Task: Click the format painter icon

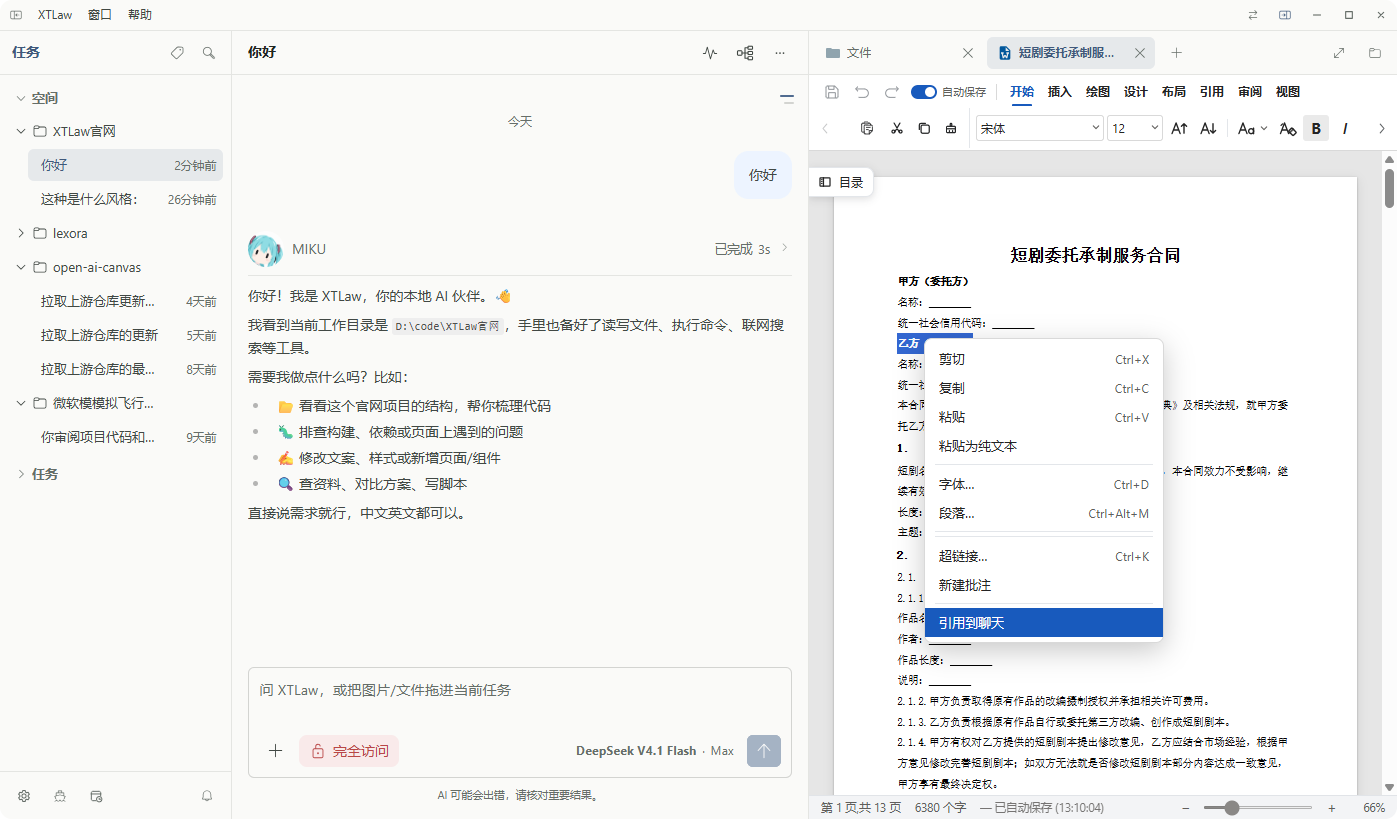Action: click(x=951, y=128)
